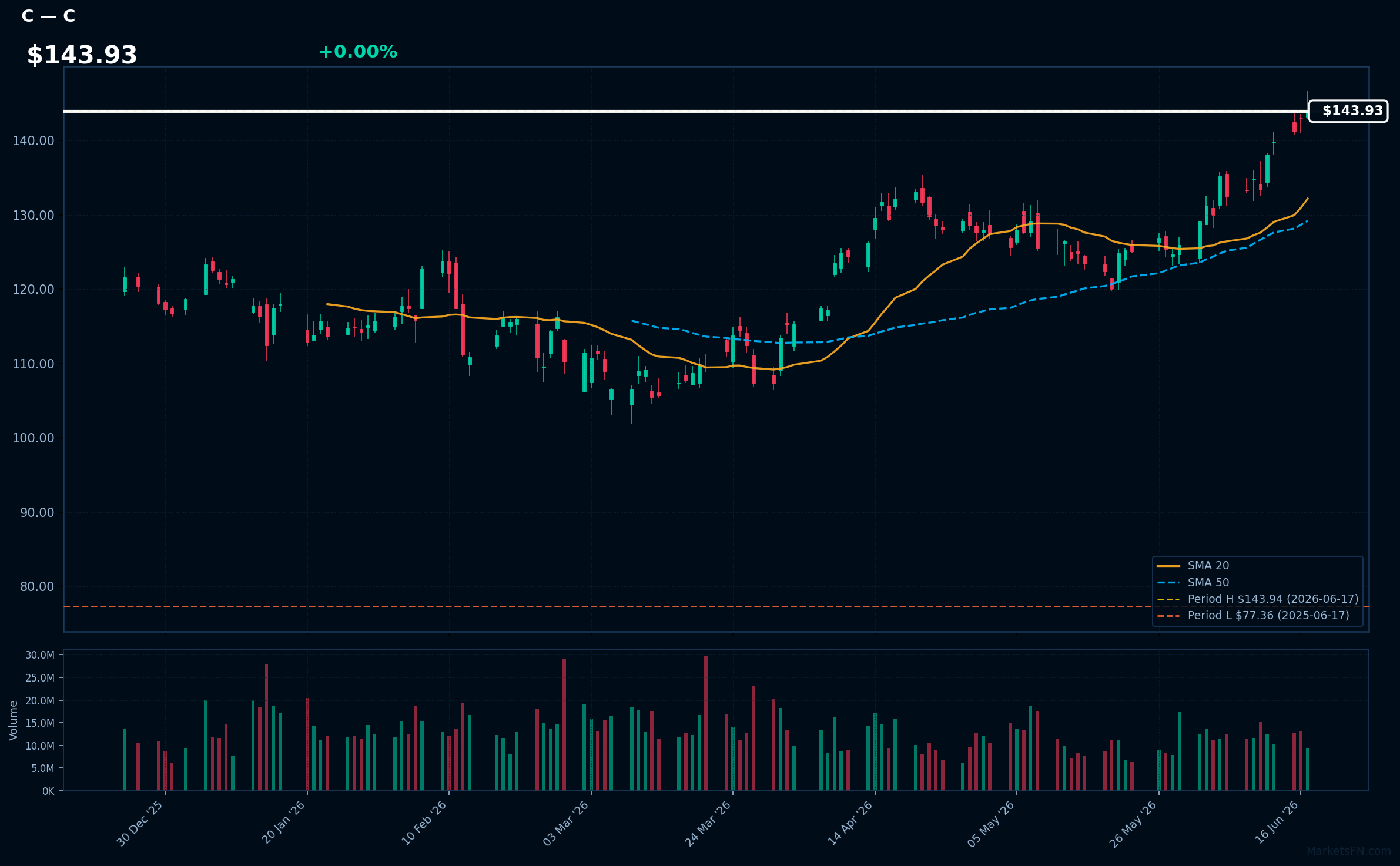1400x866 pixels.
Task: Click the 100.00 price axis label
Action: click(34, 438)
